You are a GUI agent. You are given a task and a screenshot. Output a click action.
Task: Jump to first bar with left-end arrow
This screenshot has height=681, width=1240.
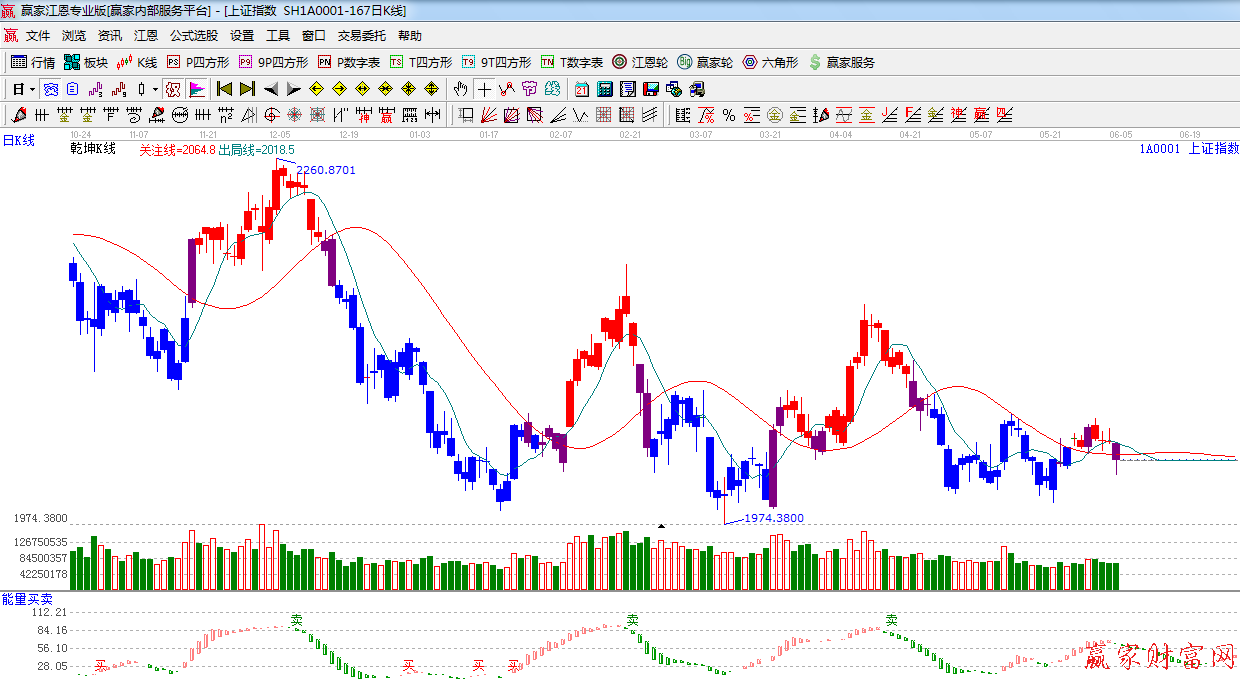(224, 89)
